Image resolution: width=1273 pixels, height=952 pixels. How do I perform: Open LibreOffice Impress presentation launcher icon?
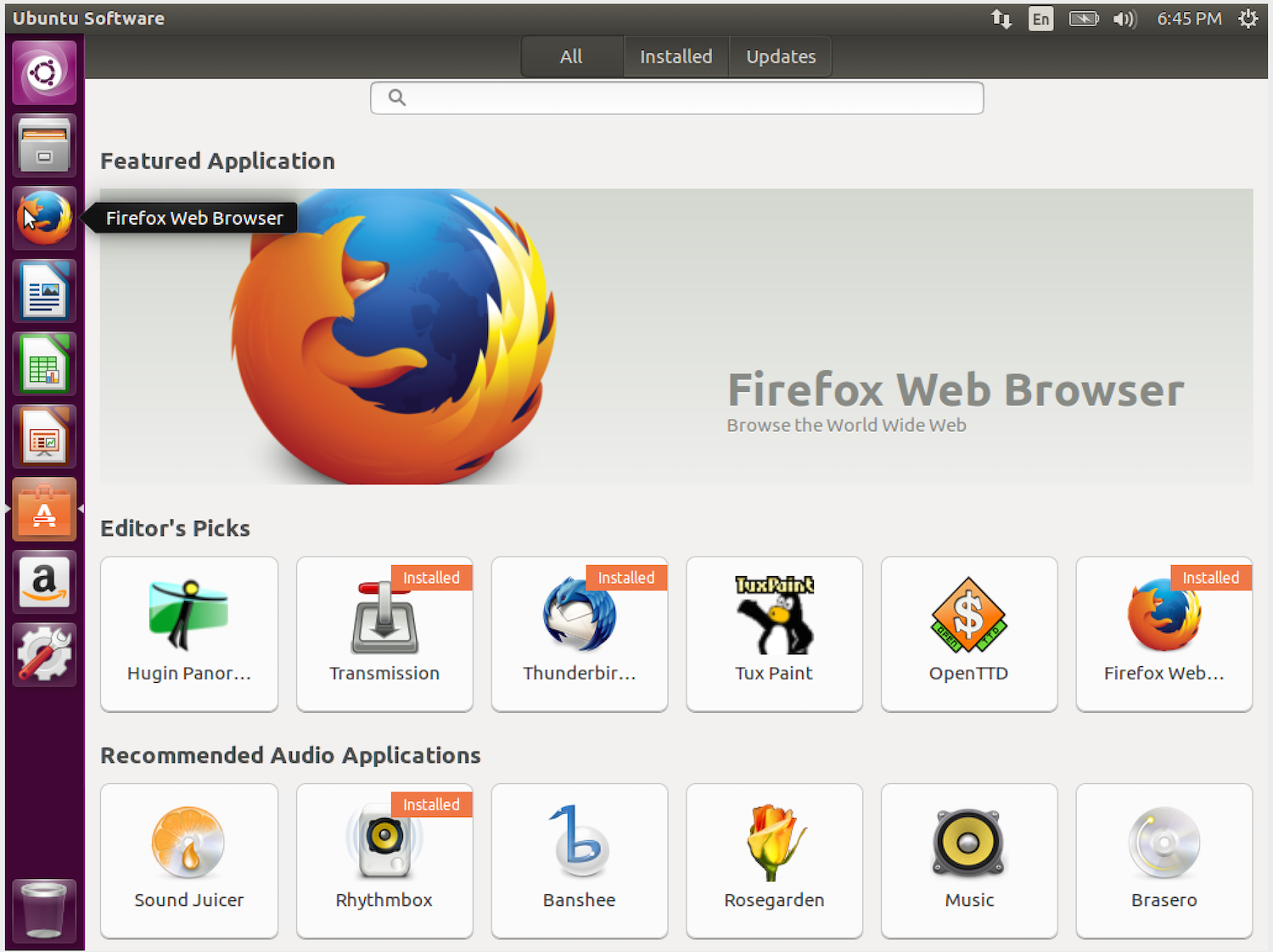click(x=44, y=437)
